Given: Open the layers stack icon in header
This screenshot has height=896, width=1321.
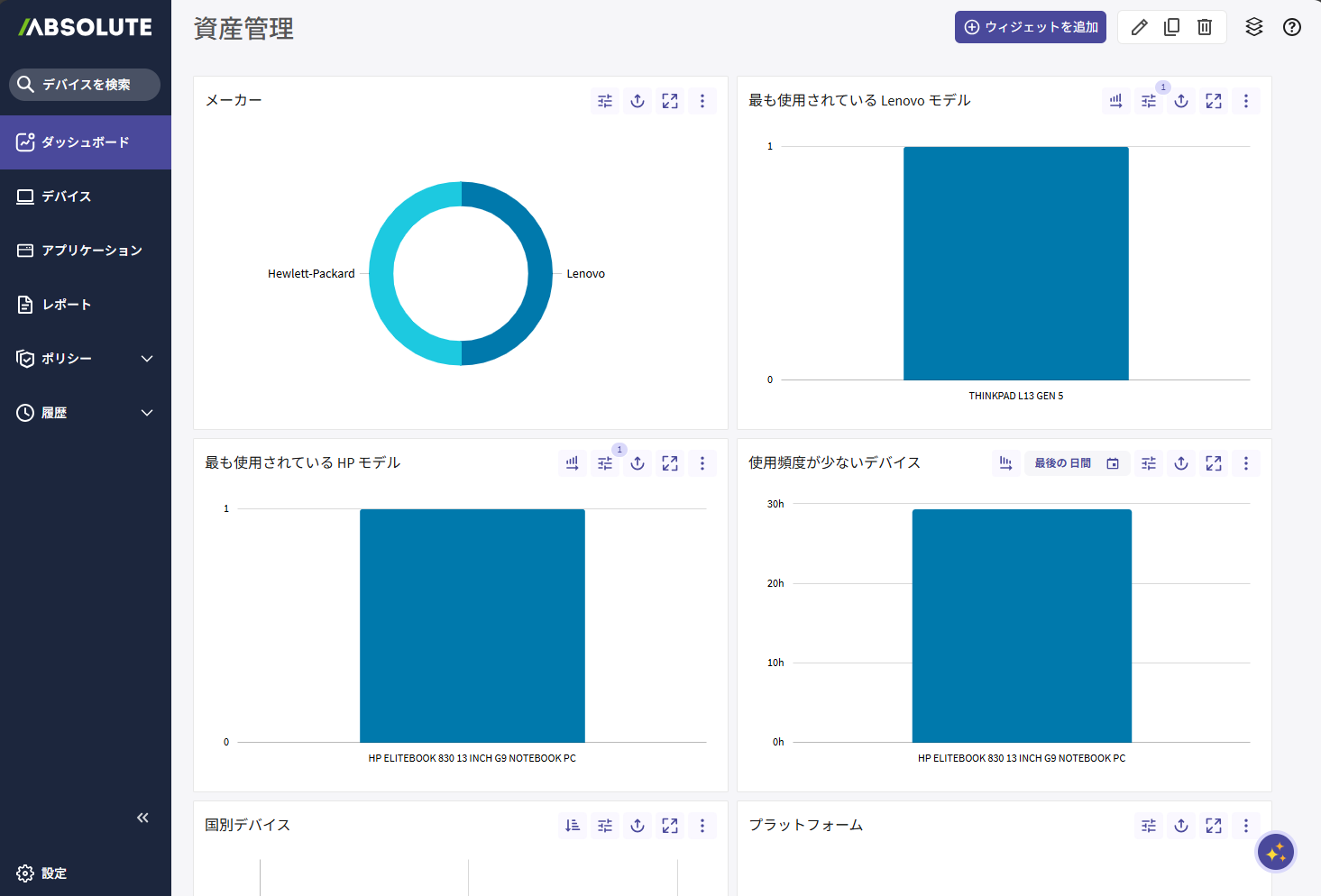Looking at the screenshot, I should pos(1253,27).
